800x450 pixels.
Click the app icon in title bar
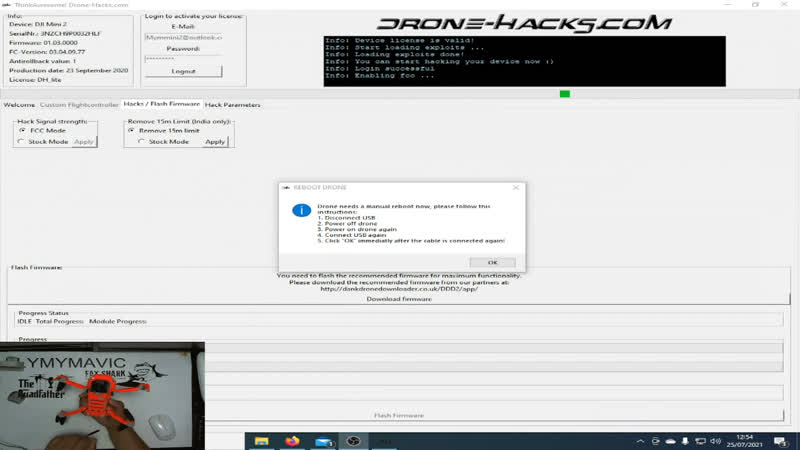tap(6, 5)
